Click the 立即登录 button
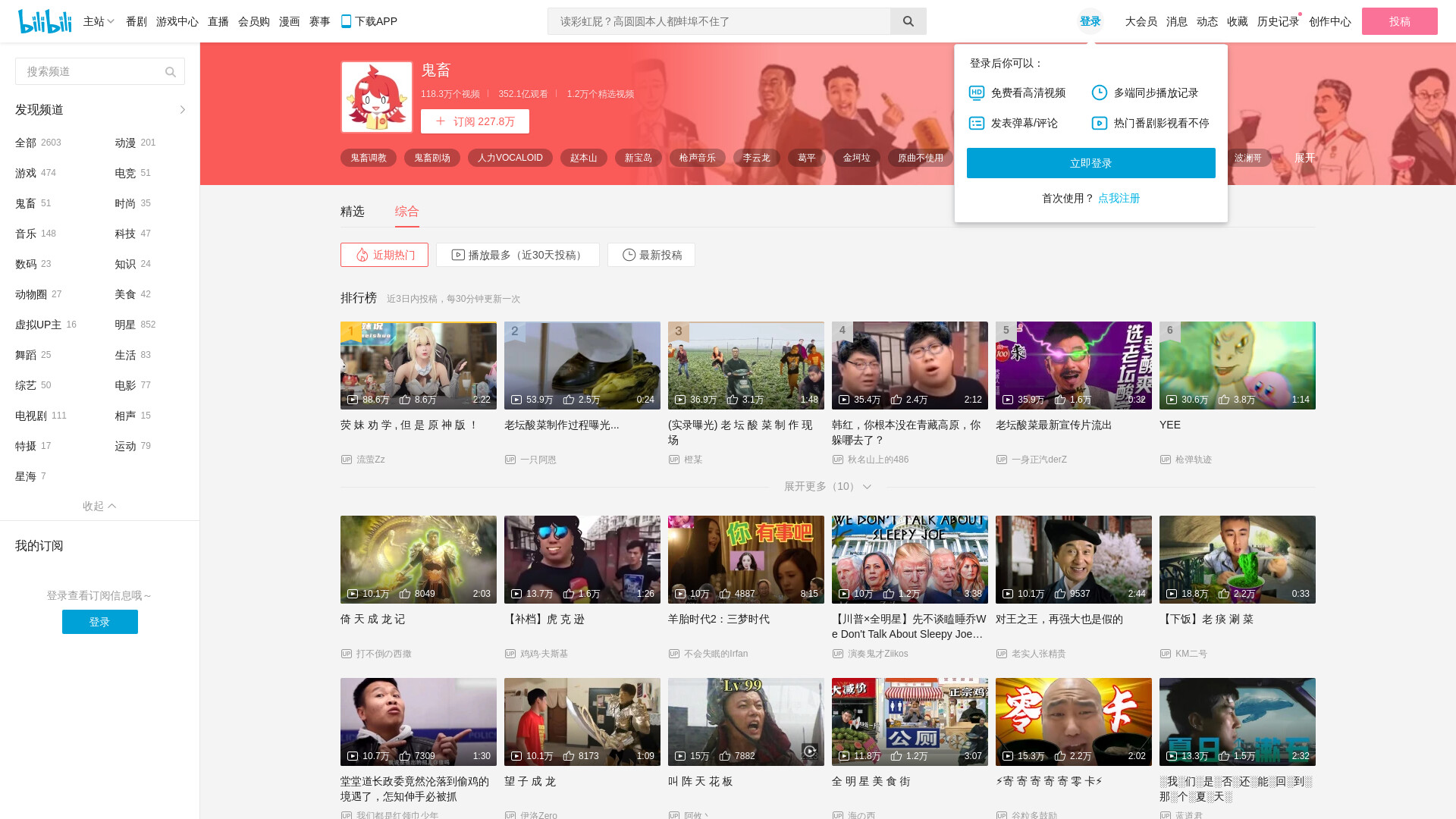This screenshot has width=1456, height=819. tap(1091, 163)
